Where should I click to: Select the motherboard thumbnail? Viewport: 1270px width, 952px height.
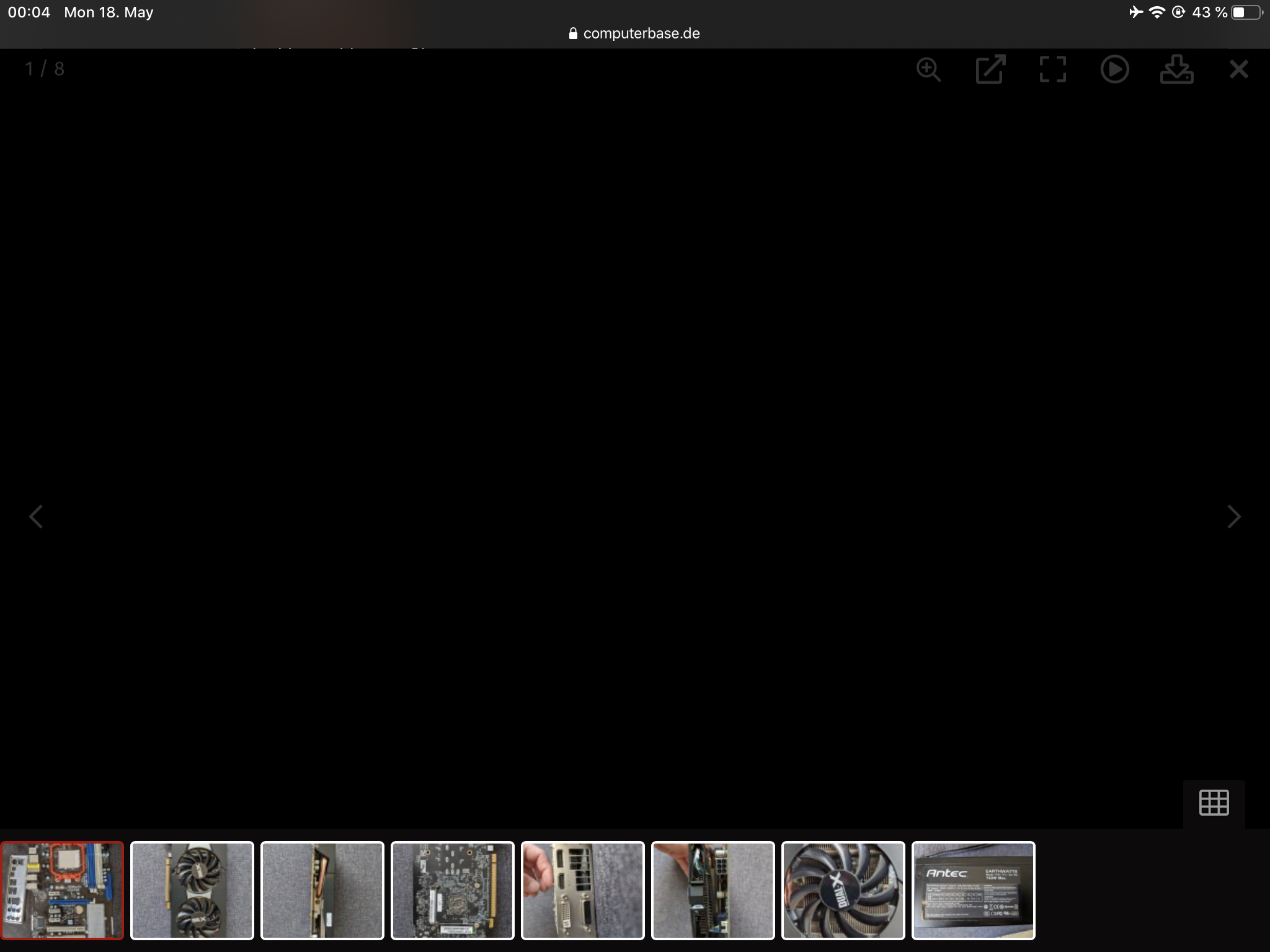coord(62,890)
